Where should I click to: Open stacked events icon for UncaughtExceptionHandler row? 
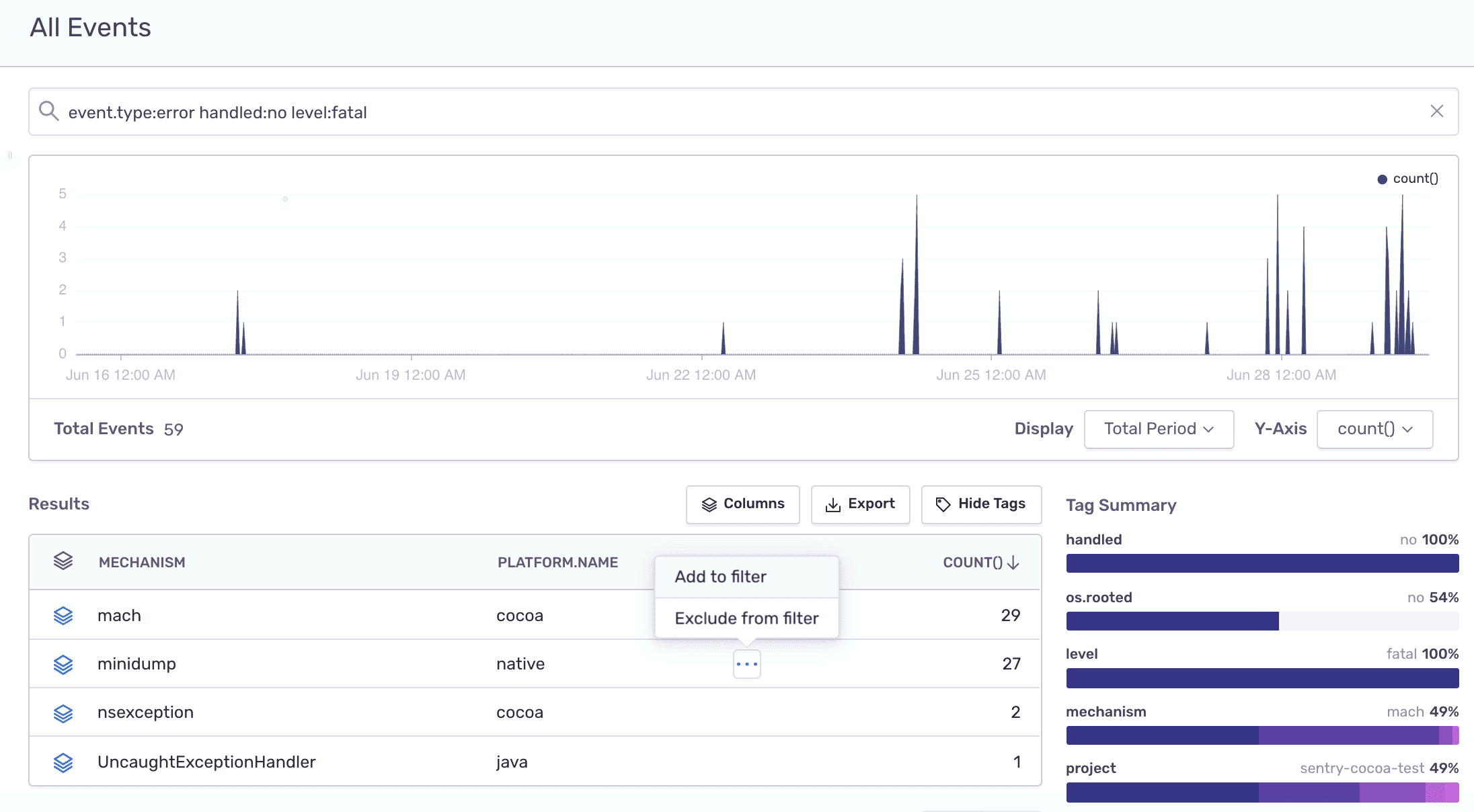pos(63,762)
